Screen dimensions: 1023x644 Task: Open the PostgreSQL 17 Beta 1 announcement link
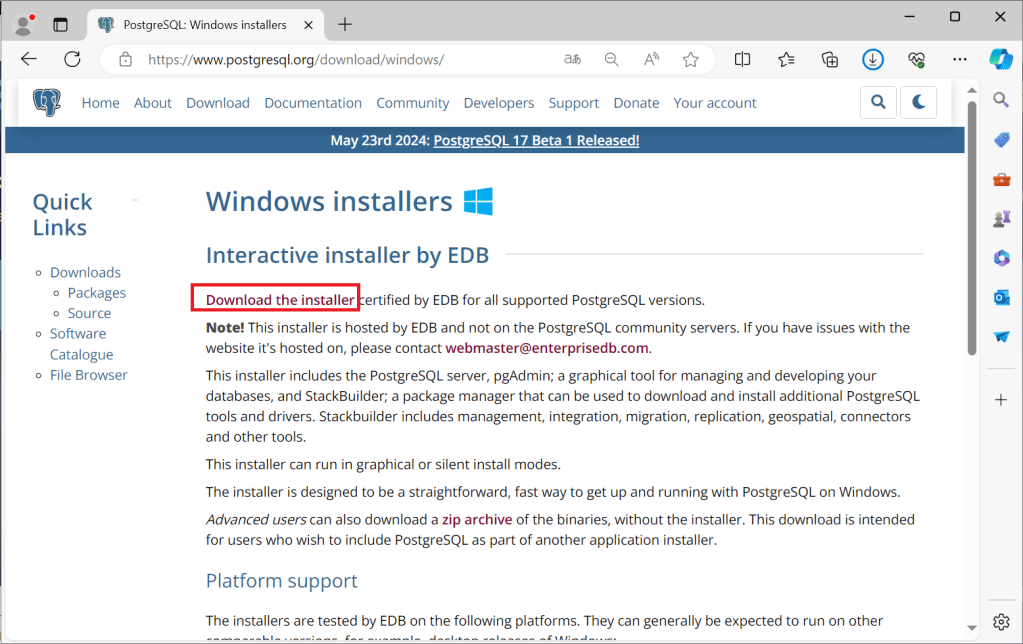[x=536, y=140]
